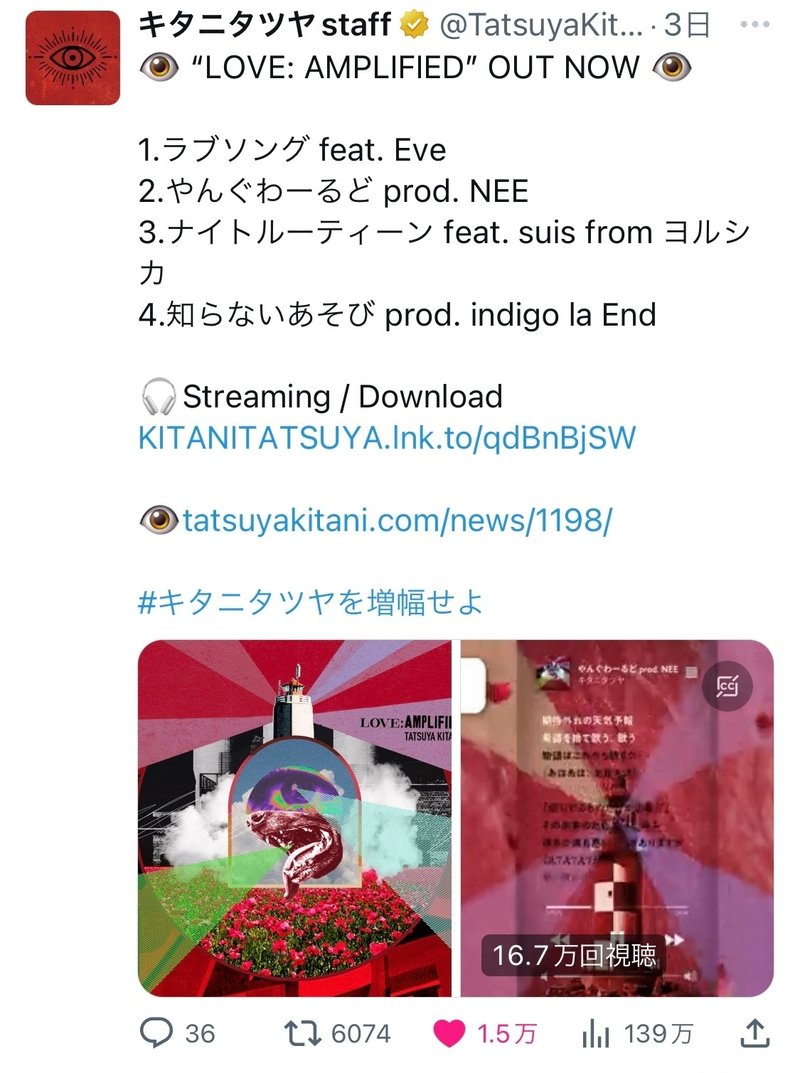Open the LOVE: AMPLIFIED album cover image

[294, 818]
